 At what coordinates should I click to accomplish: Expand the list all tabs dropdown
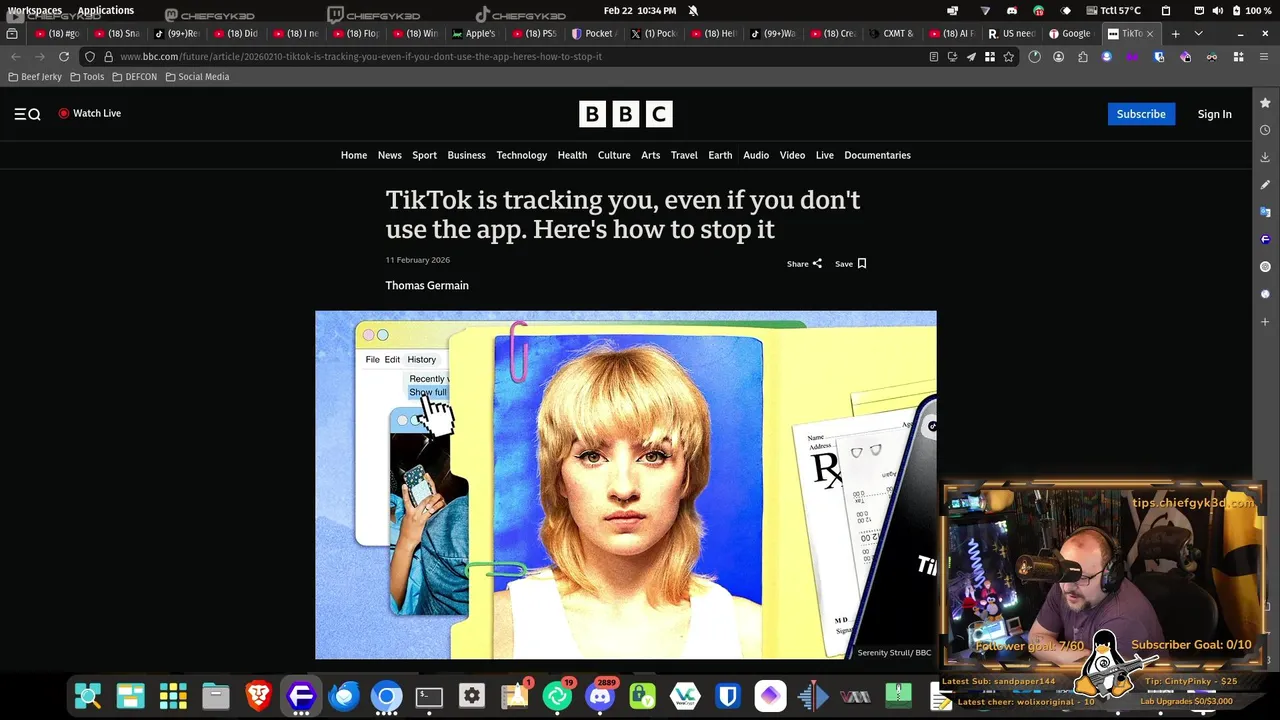1198,34
